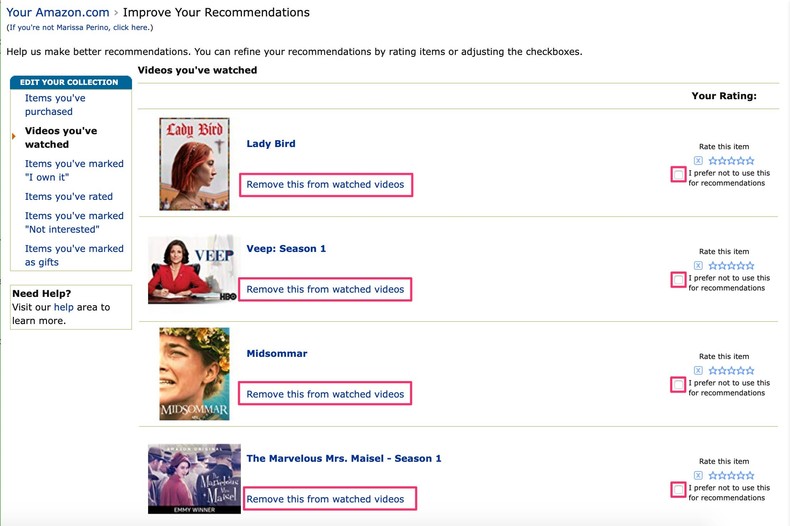
Task: Check 'prefer not to use' for Midsommar
Action: [x=679, y=385]
